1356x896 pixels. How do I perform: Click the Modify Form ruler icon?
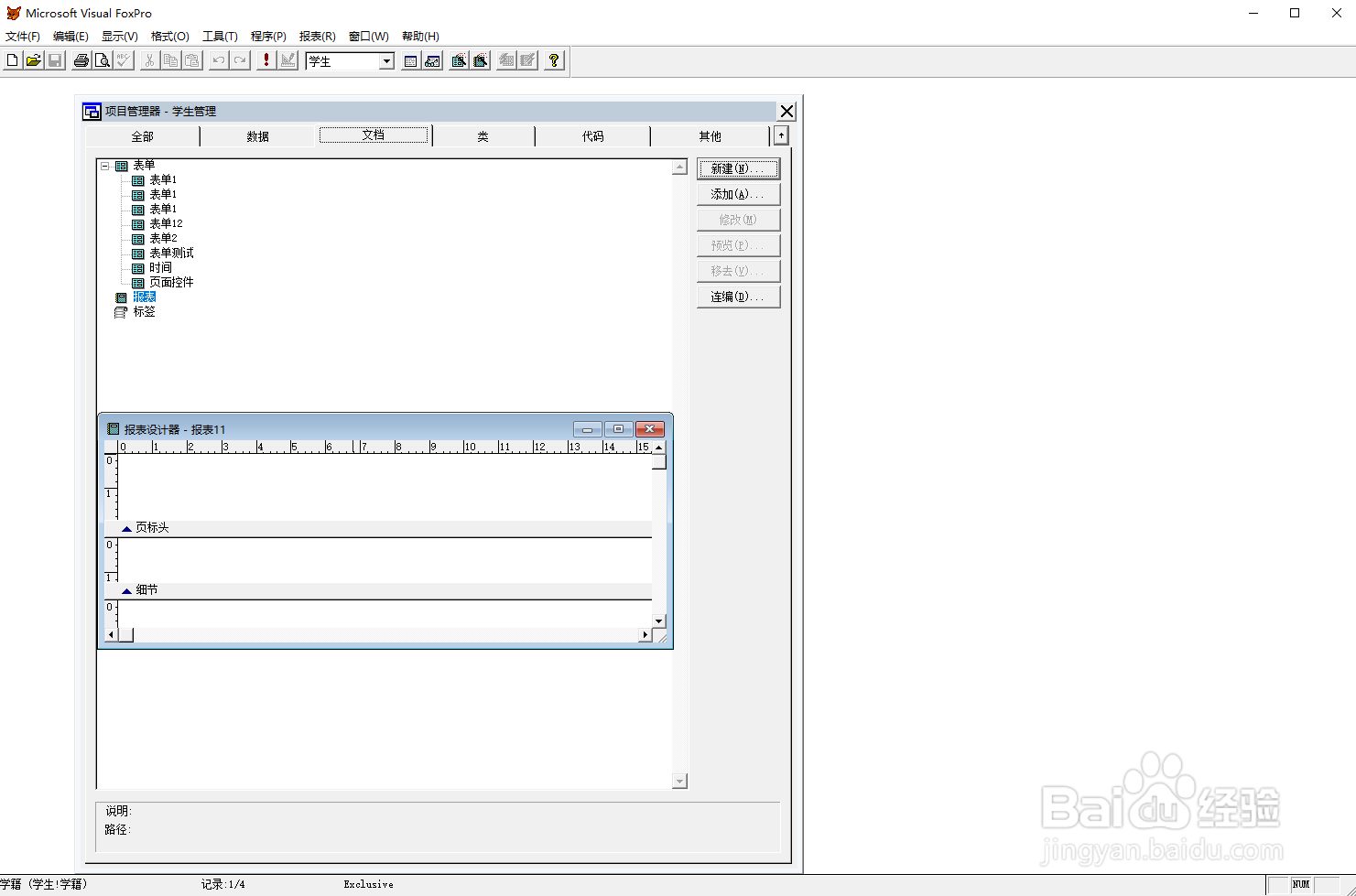click(x=287, y=60)
